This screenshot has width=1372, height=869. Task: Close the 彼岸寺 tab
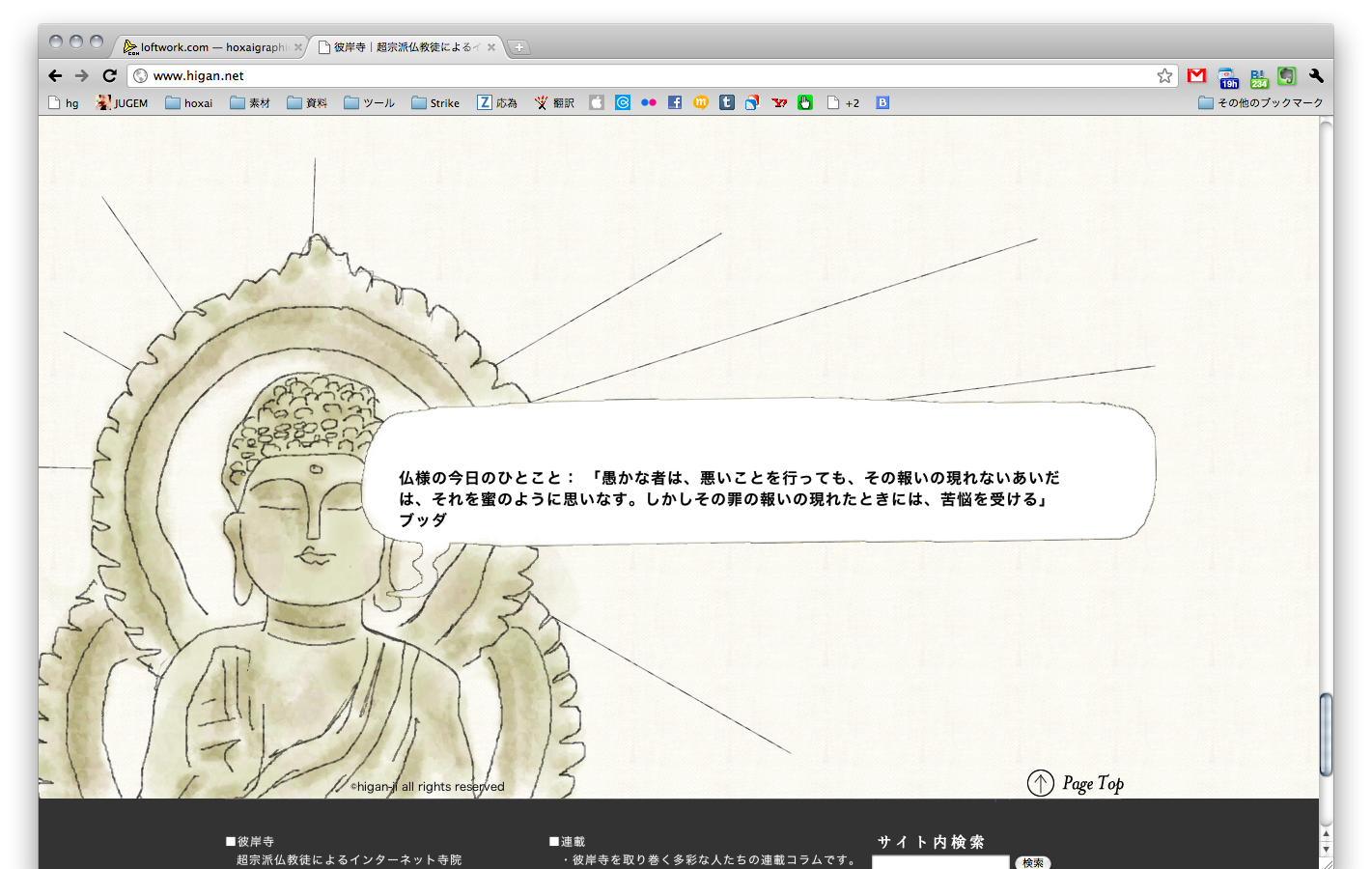(x=491, y=46)
